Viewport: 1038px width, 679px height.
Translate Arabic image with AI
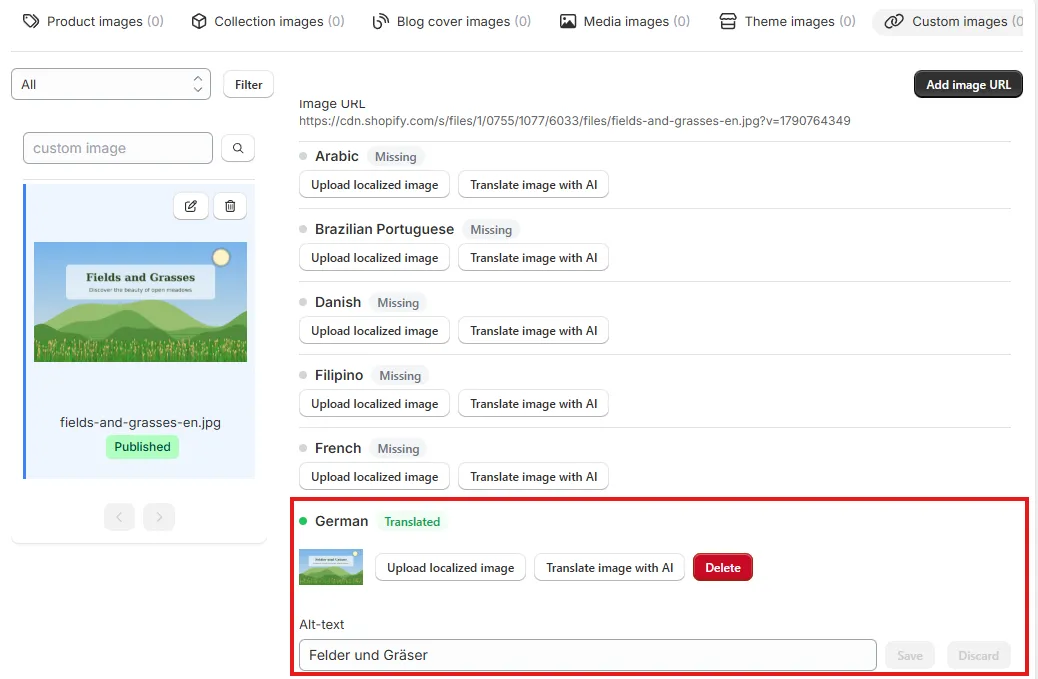point(534,185)
